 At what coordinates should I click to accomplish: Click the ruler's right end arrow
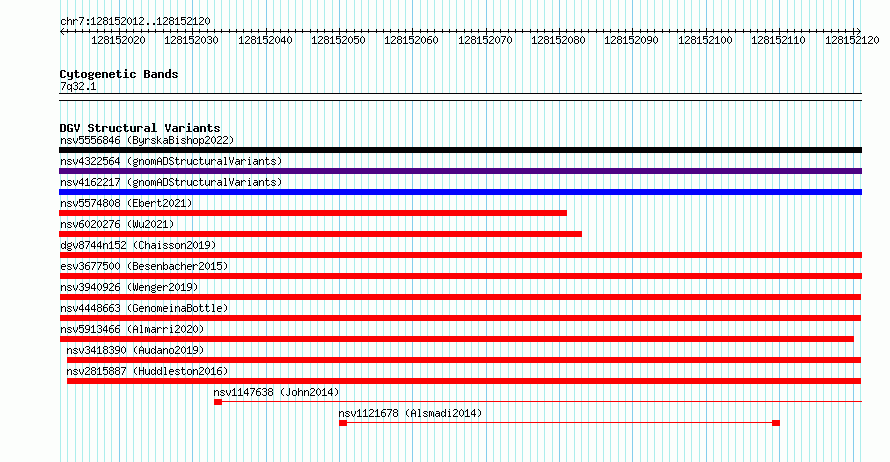pyautogui.click(x=859, y=32)
